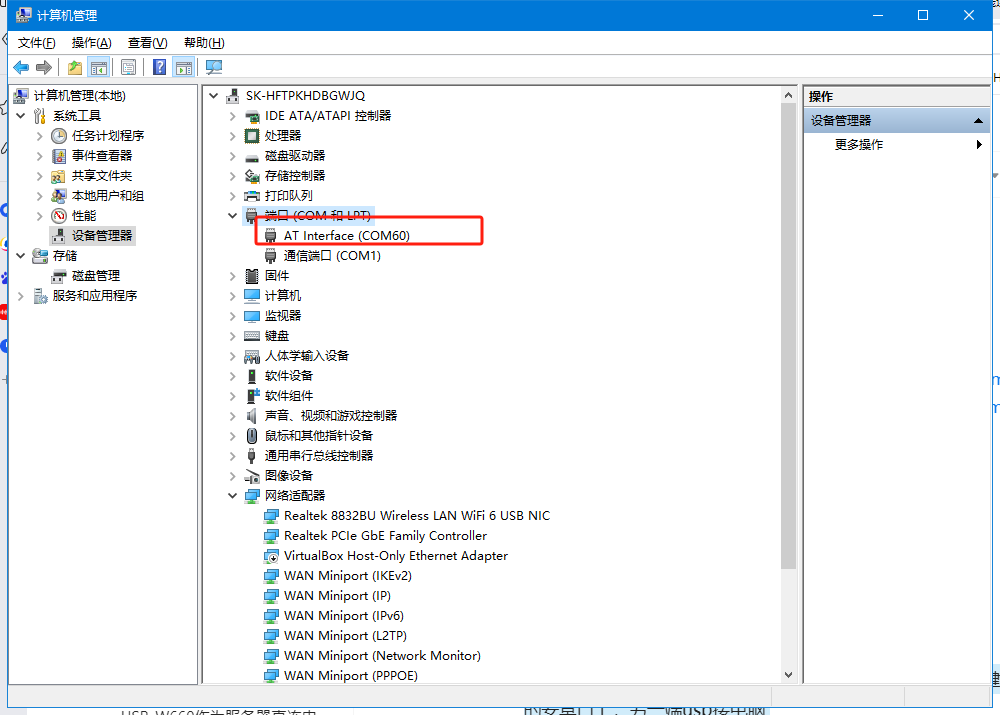This screenshot has width=1000, height=715.
Task: Open the 查看(V) menu
Action: tap(147, 43)
